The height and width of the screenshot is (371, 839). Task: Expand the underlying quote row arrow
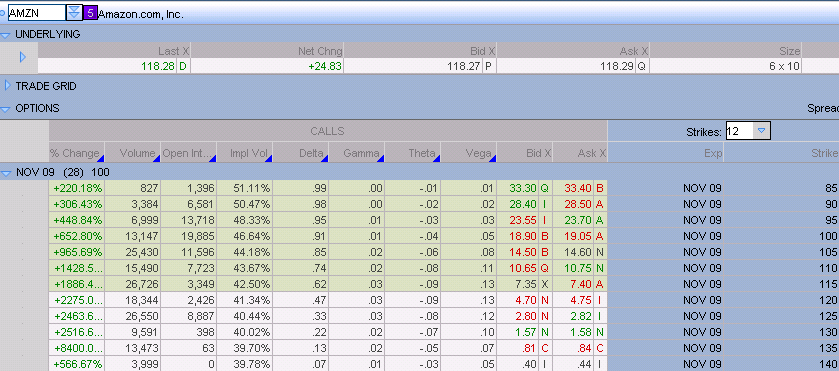(22, 57)
